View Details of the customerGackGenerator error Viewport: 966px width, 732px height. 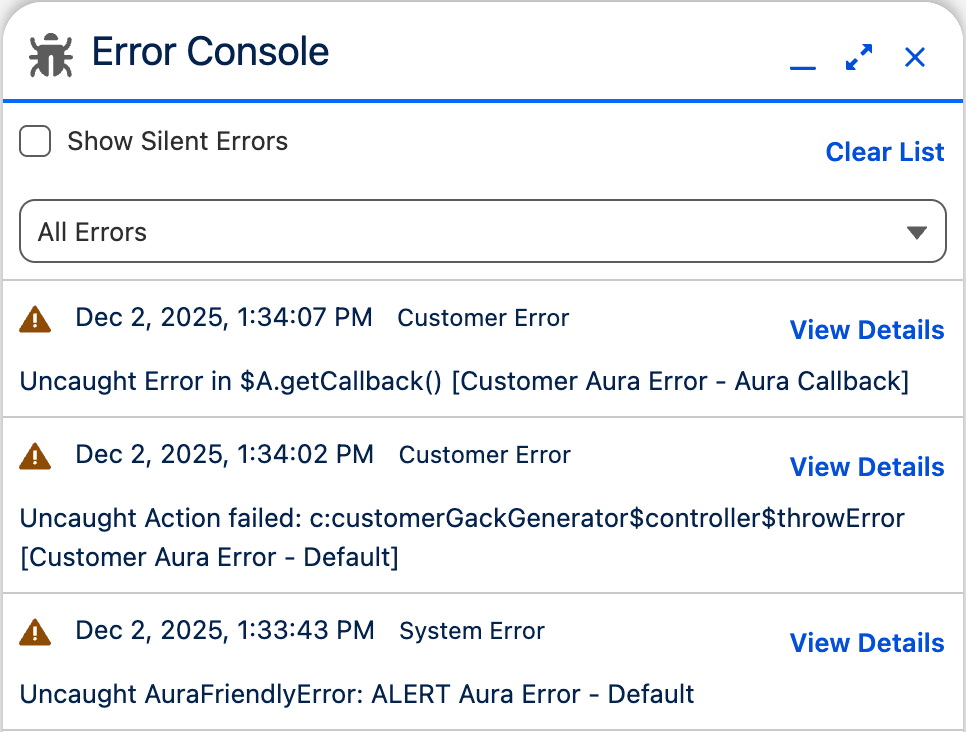(x=866, y=467)
